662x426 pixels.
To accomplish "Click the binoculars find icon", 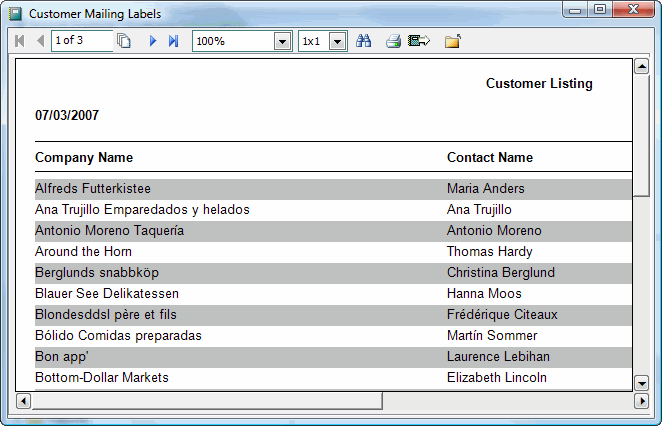I will pos(364,41).
